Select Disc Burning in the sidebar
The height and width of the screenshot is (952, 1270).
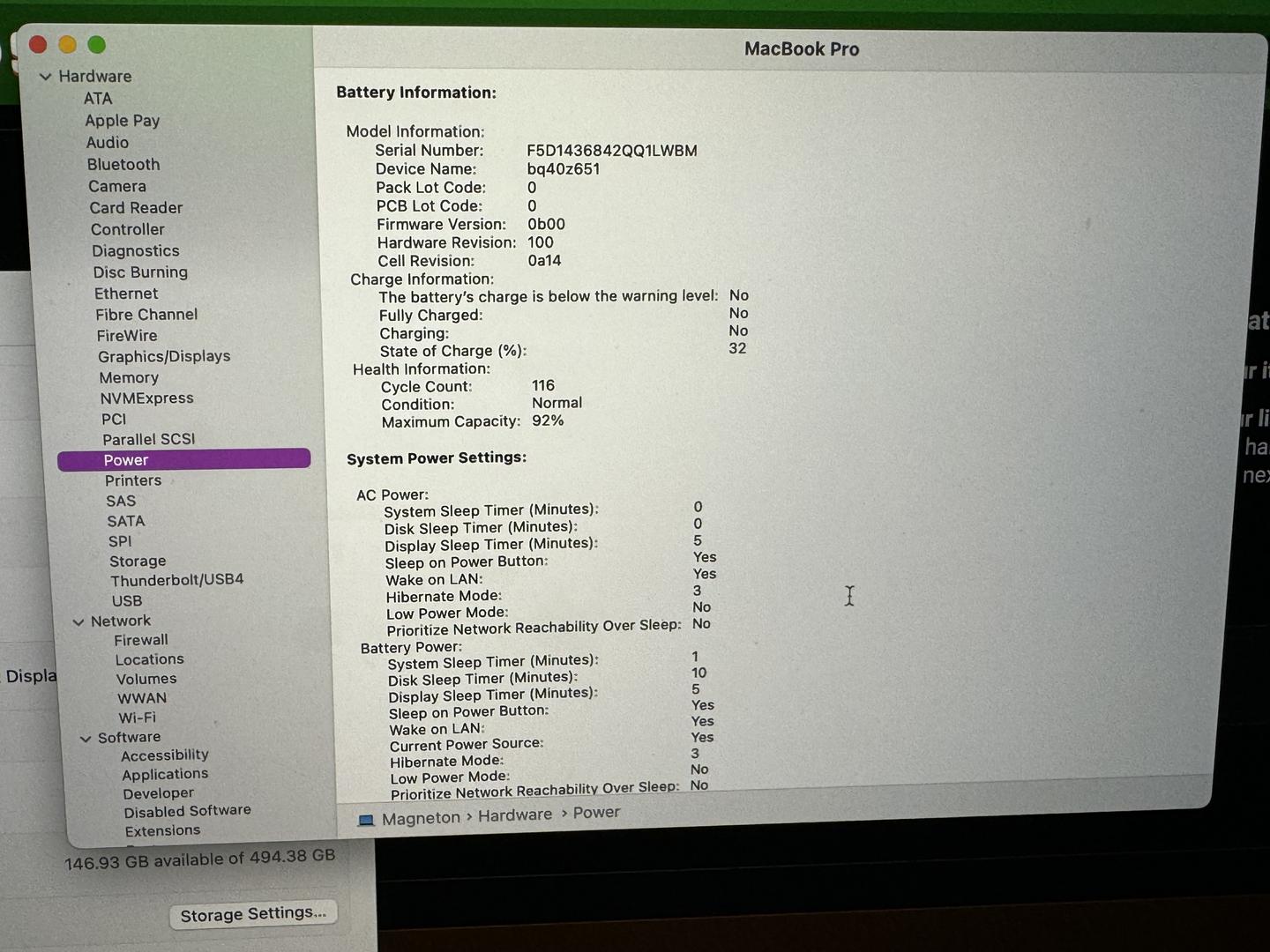(140, 272)
